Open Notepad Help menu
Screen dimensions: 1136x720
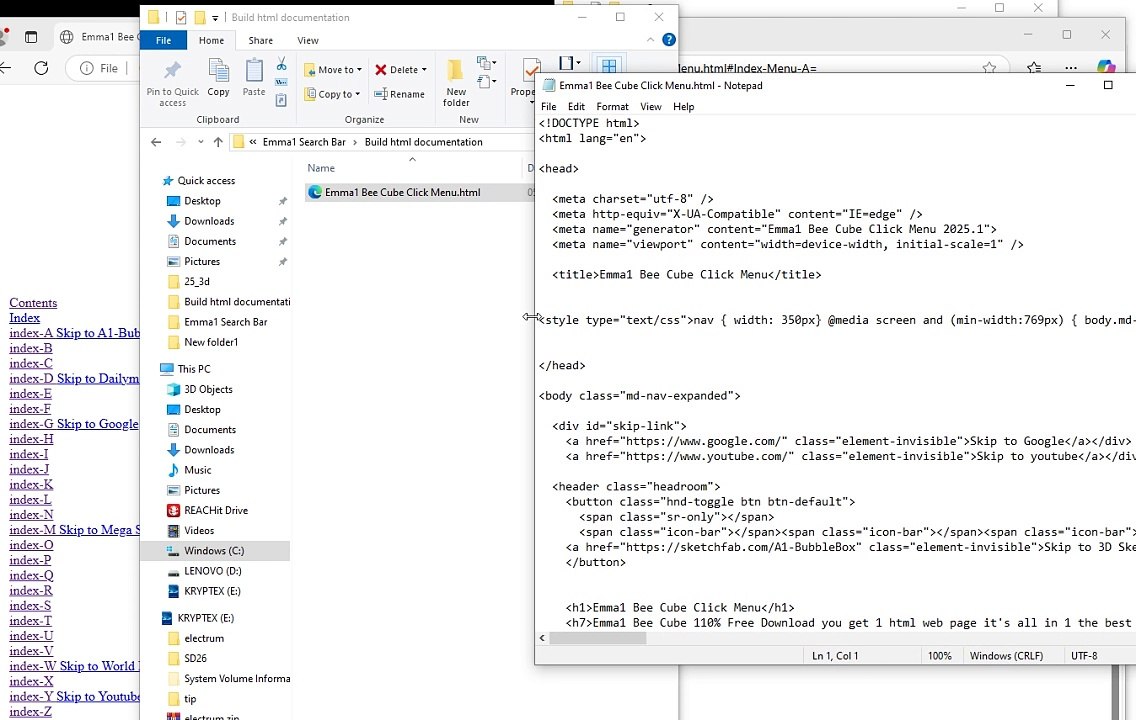click(683, 106)
